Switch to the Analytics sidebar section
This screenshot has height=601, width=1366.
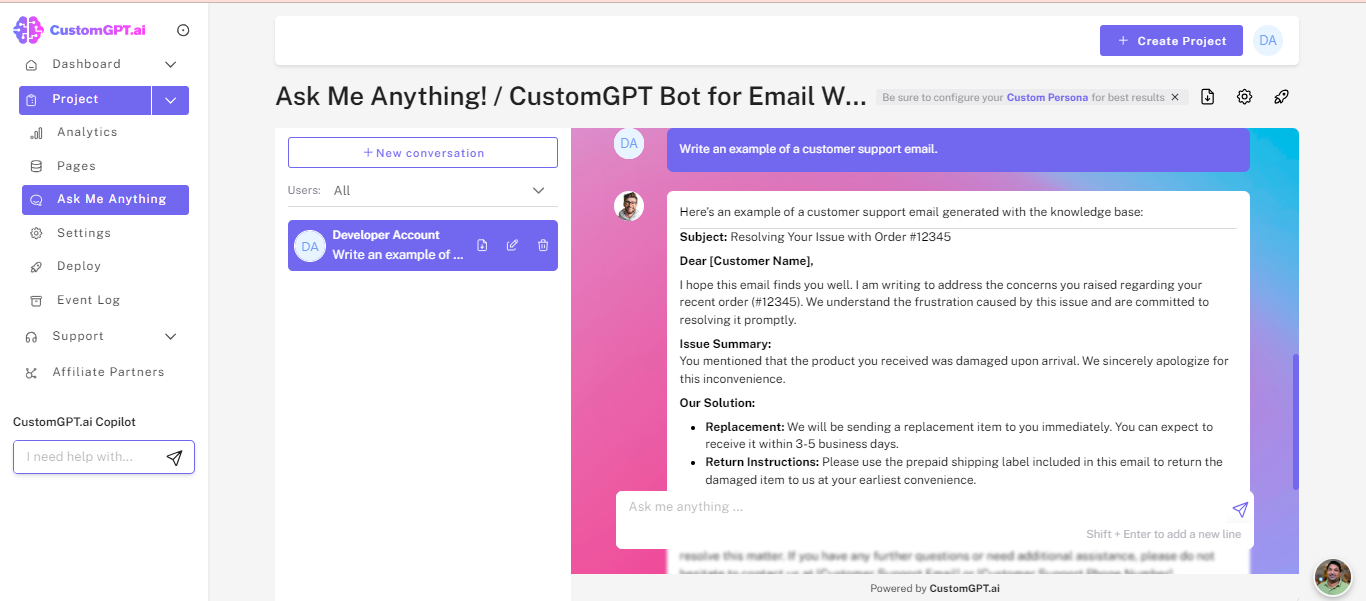[85, 131]
